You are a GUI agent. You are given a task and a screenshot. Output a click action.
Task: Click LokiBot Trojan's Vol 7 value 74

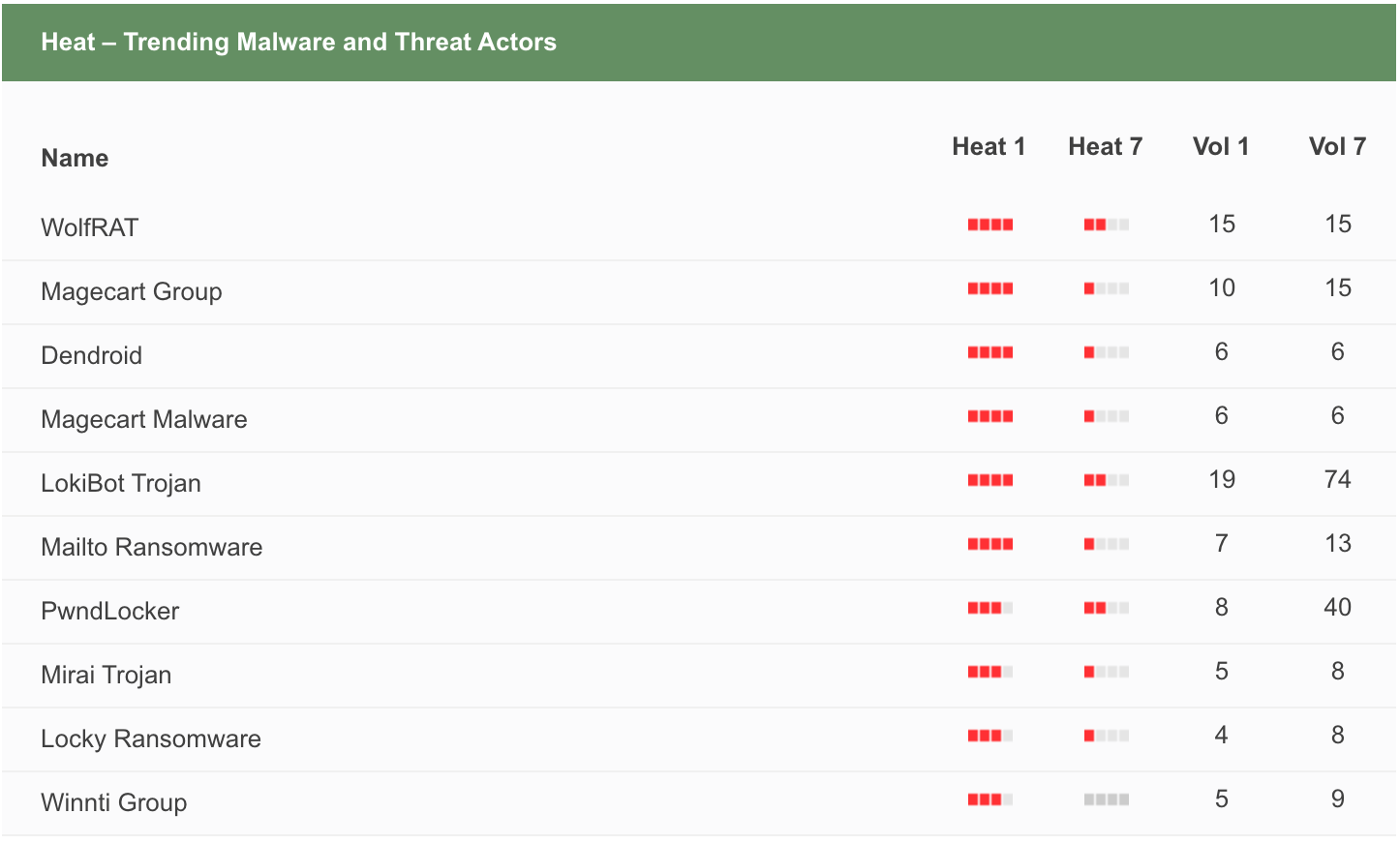1338,479
